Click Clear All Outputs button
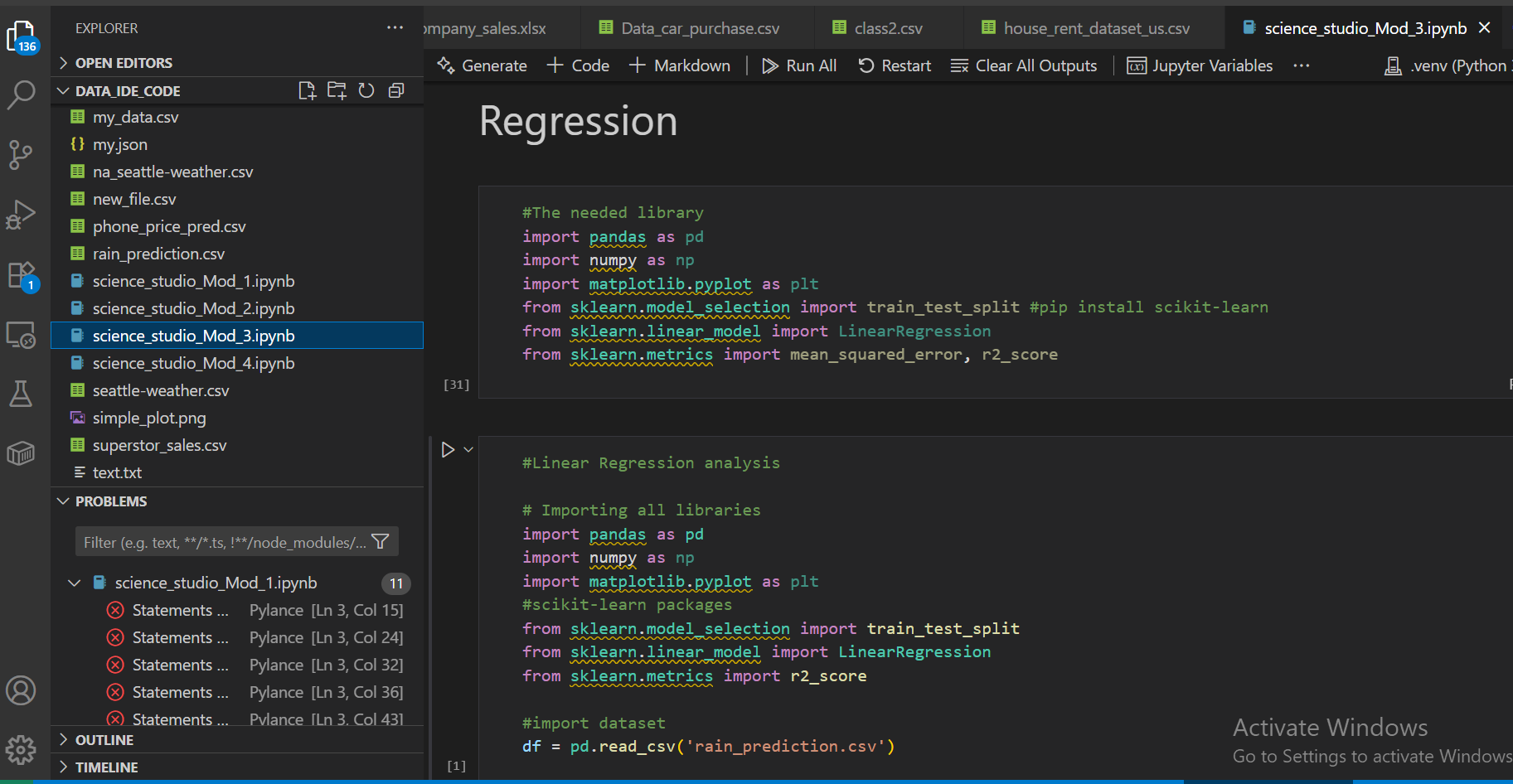This screenshot has width=1513, height=784. (1024, 65)
